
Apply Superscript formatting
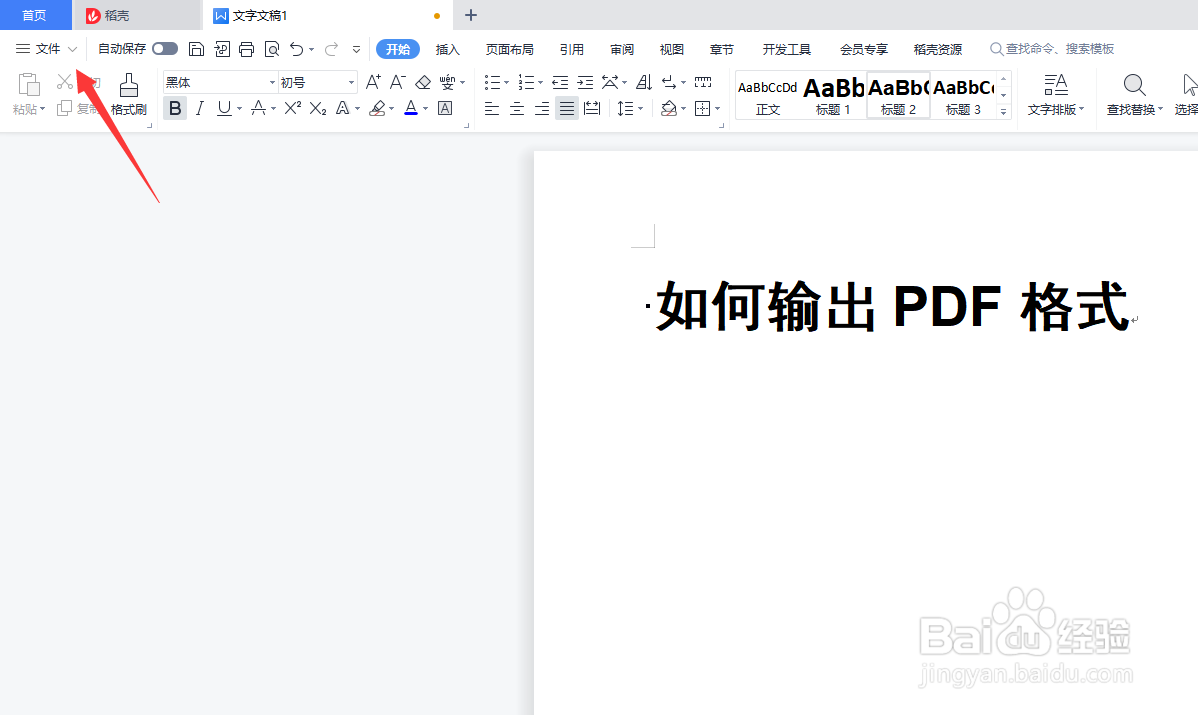pyautogui.click(x=290, y=108)
